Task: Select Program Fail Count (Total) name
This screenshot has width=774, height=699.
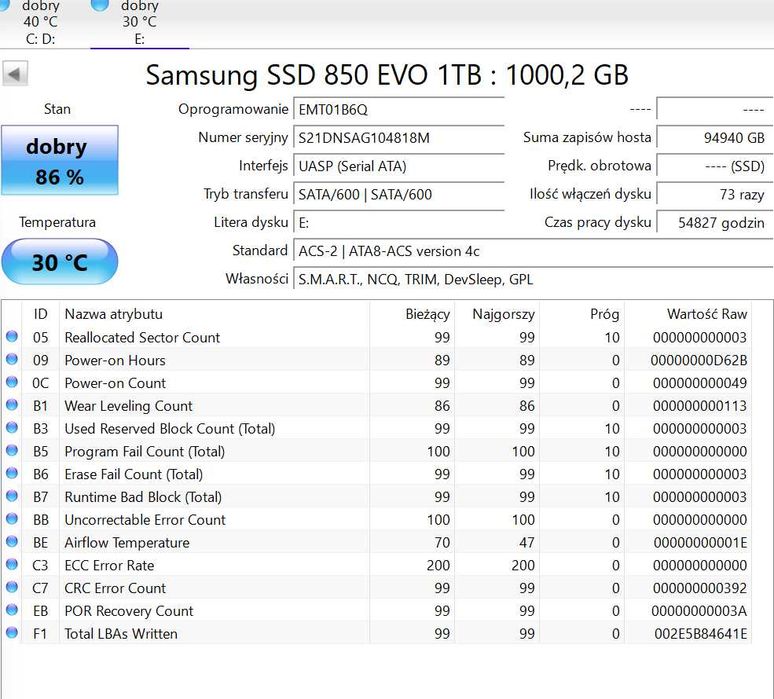Action: (x=145, y=451)
